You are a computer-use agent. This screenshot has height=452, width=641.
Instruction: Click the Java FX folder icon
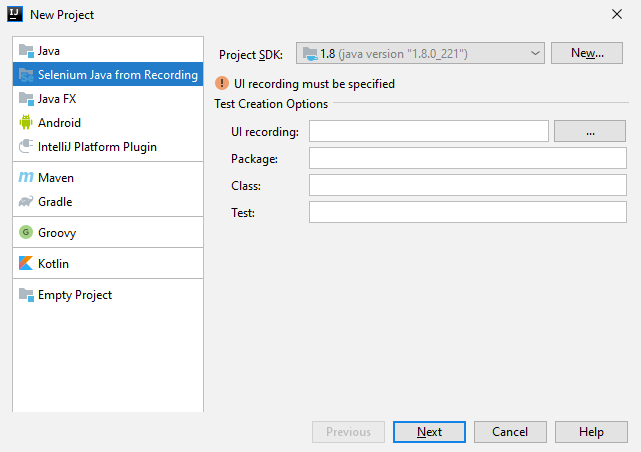coord(26,98)
